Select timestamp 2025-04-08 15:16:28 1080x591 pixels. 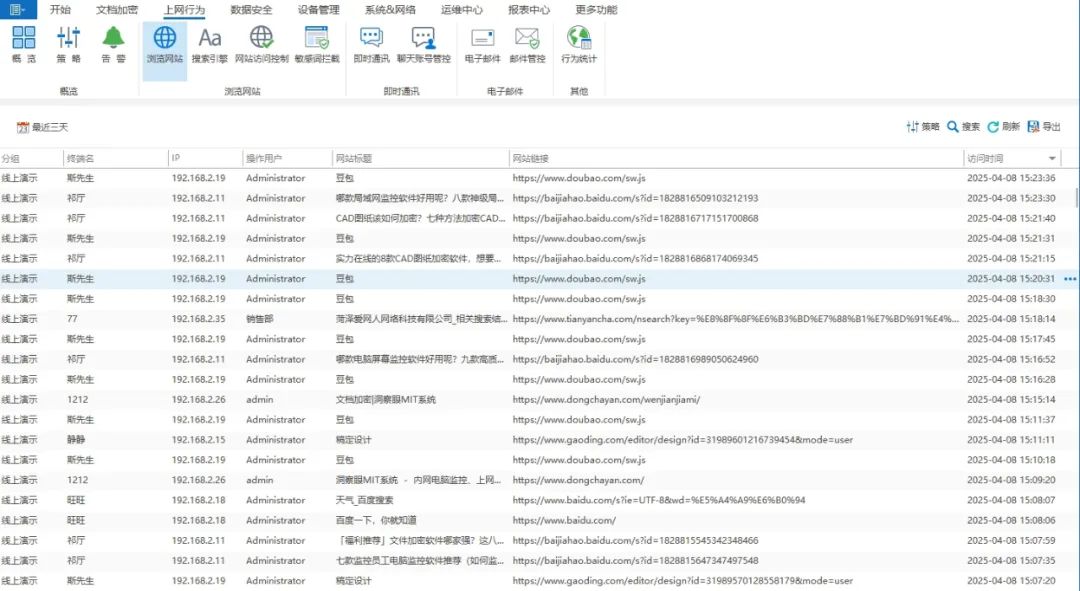[x=1011, y=380]
